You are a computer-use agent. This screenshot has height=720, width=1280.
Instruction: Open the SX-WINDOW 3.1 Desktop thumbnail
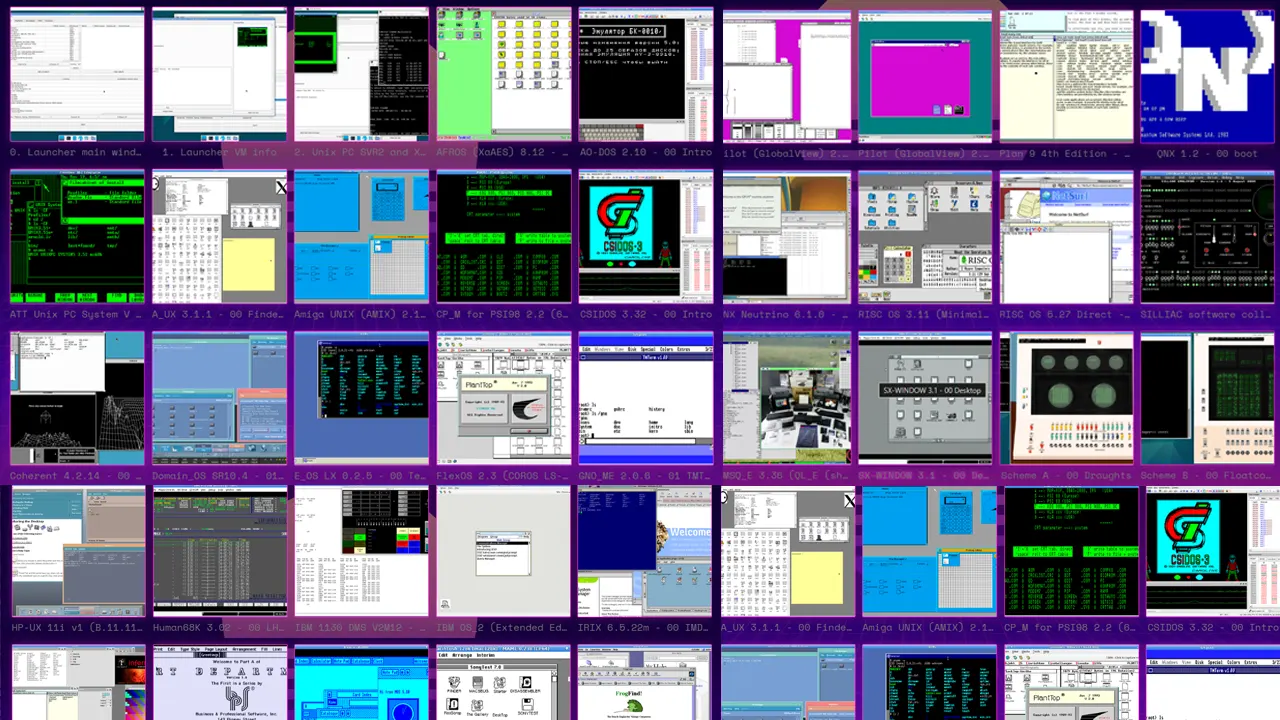[925, 399]
